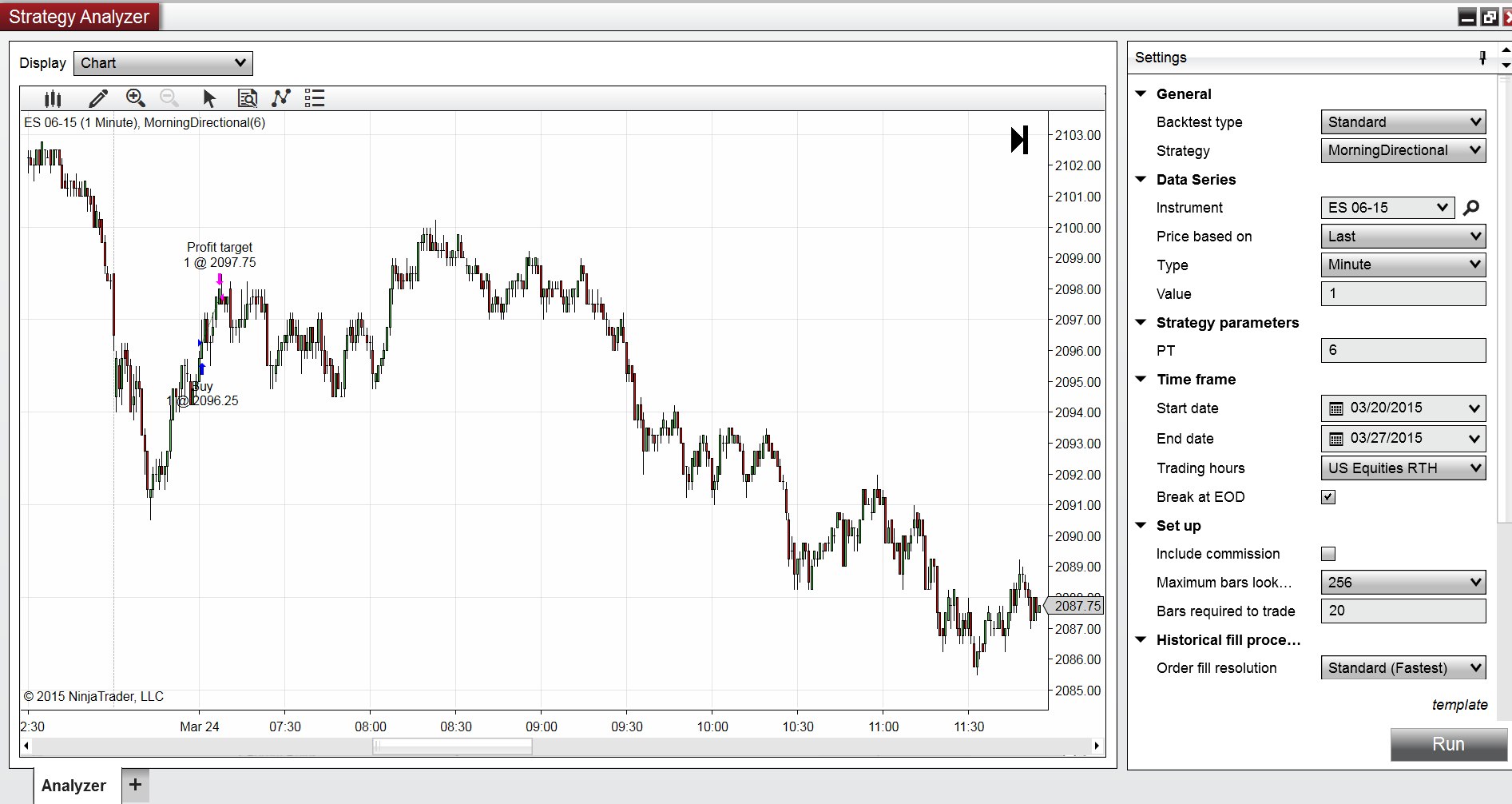Collapse the Data Series section

point(1141,180)
